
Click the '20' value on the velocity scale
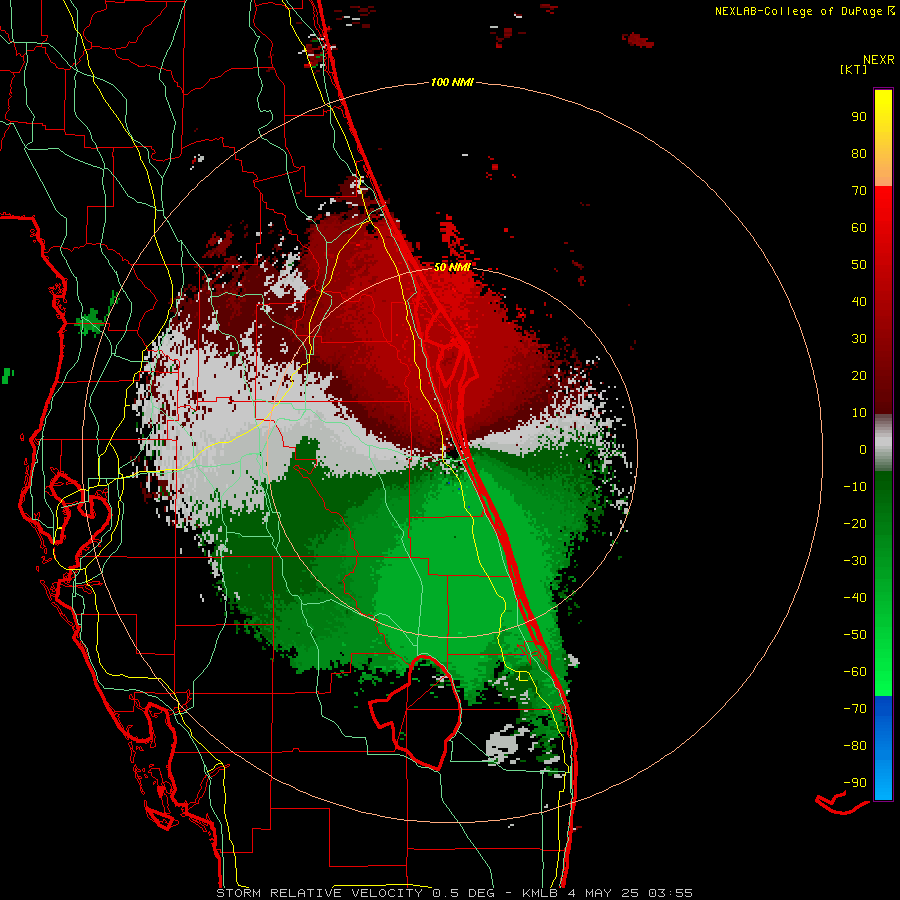click(x=859, y=375)
